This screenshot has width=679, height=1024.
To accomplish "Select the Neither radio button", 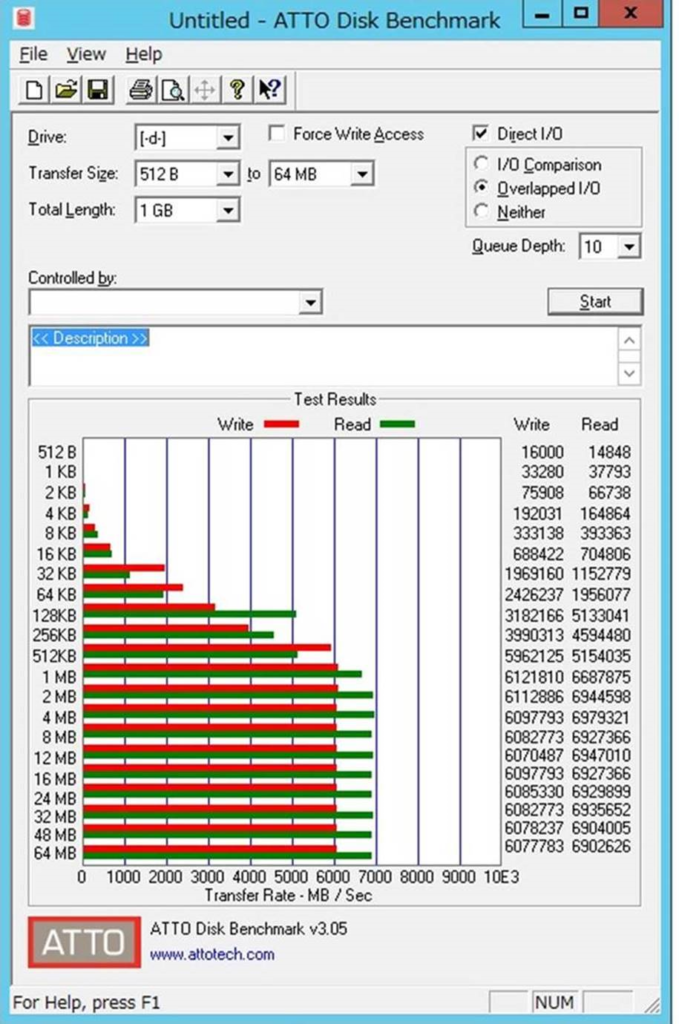I will pyautogui.click(x=481, y=211).
